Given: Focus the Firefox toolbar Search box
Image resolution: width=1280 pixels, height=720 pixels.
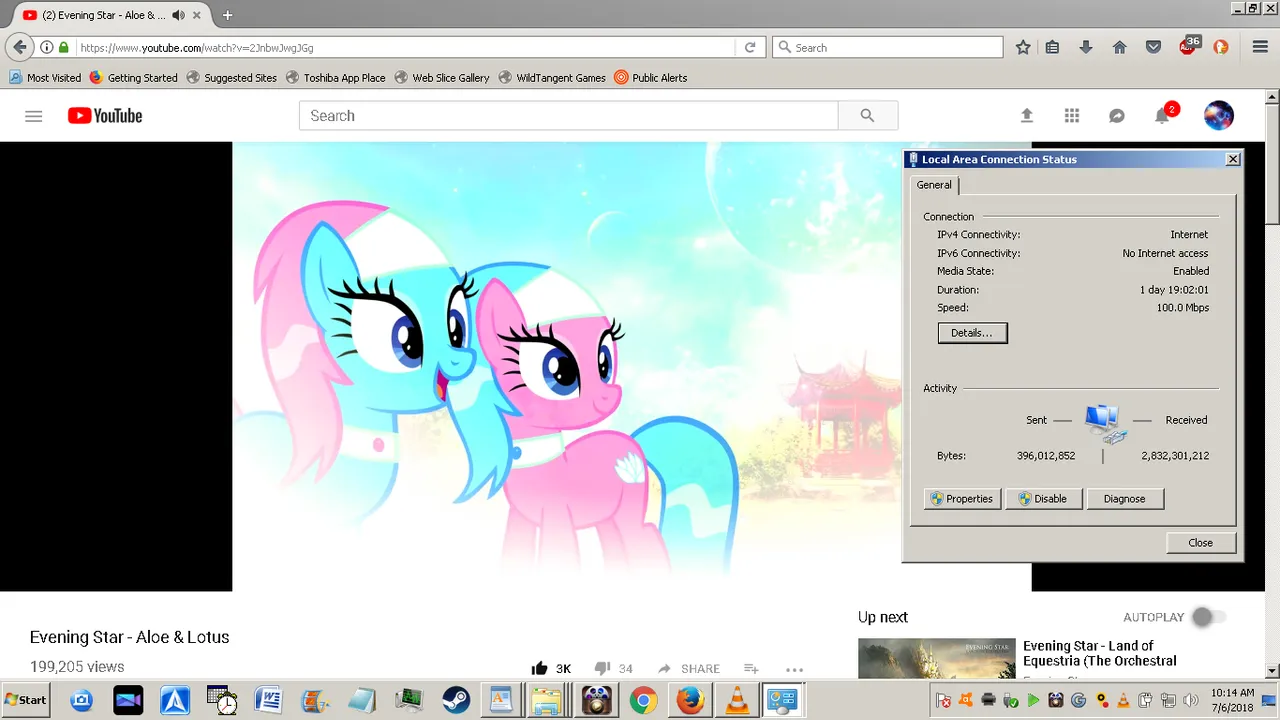Looking at the screenshot, I should click(887, 47).
